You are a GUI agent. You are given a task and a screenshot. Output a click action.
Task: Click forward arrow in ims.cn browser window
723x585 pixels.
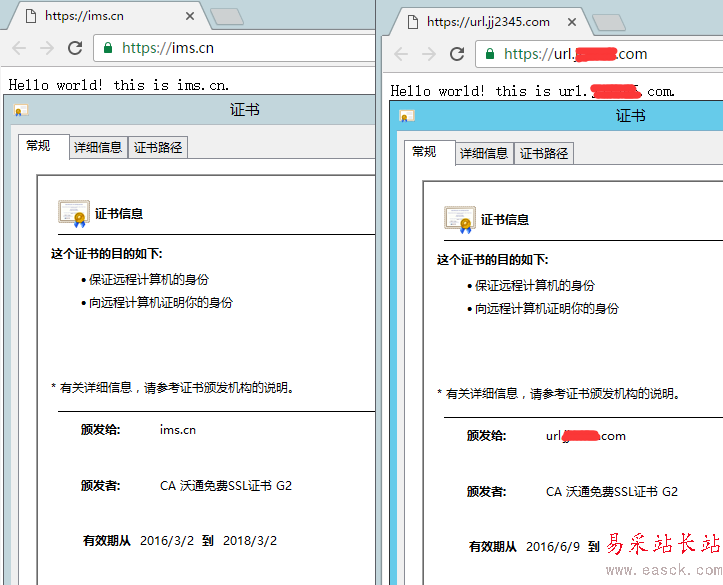tap(47, 48)
